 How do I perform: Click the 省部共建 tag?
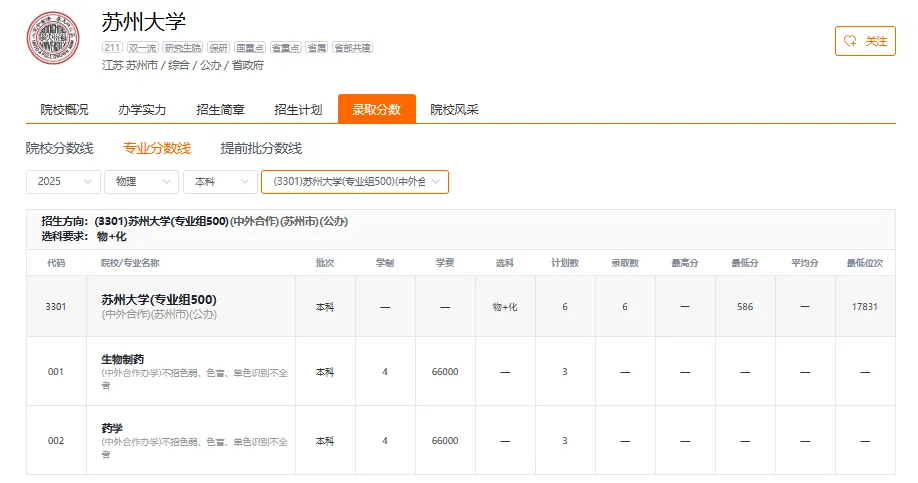click(x=352, y=47)
